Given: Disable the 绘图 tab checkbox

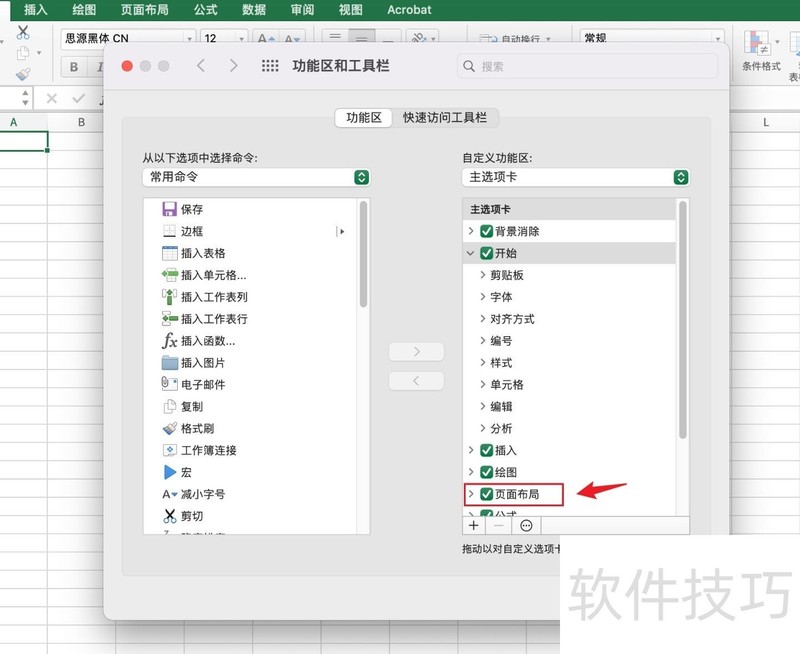Looking at the screenshot, I should point(487,472).
